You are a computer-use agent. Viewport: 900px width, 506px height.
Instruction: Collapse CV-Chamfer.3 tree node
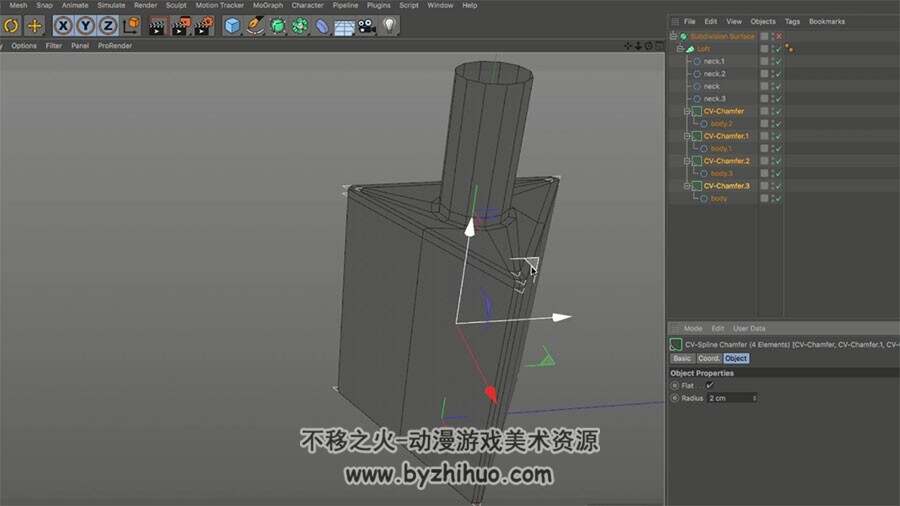(x=687, y=186)
